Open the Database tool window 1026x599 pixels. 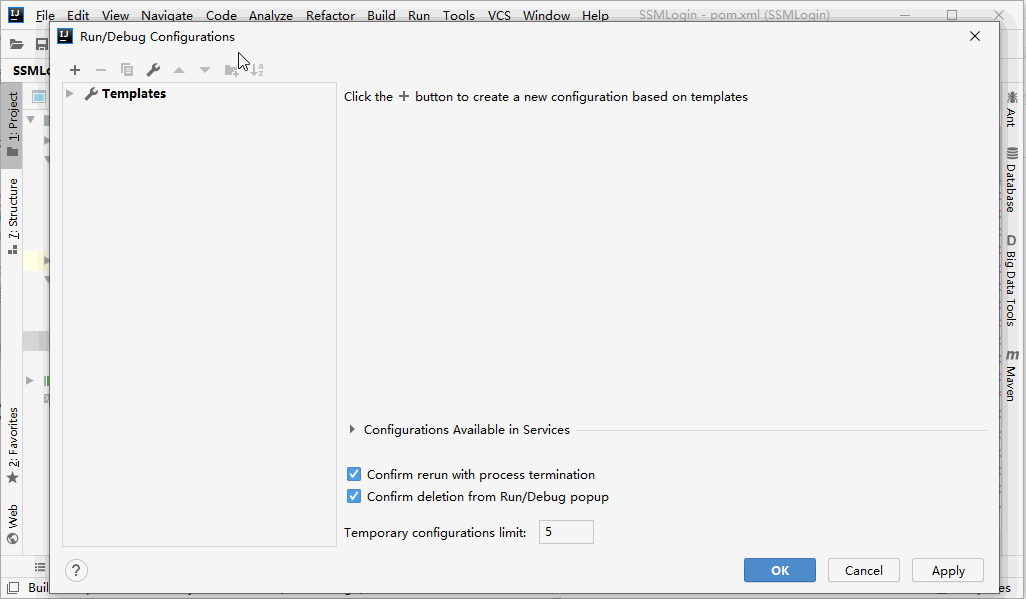[1012, 180]
